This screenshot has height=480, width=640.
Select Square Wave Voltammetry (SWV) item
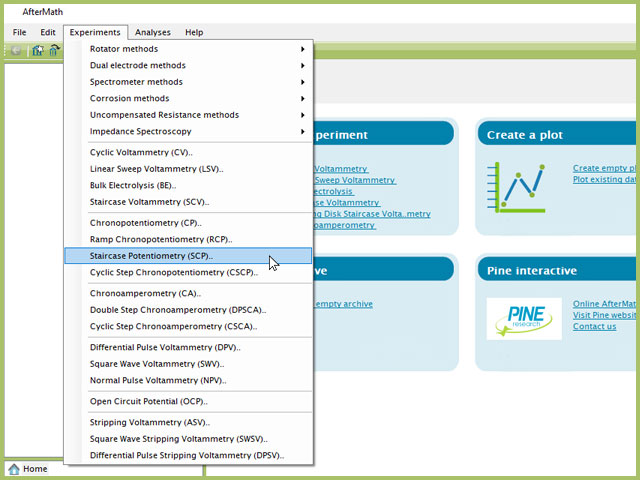[189, 364]
